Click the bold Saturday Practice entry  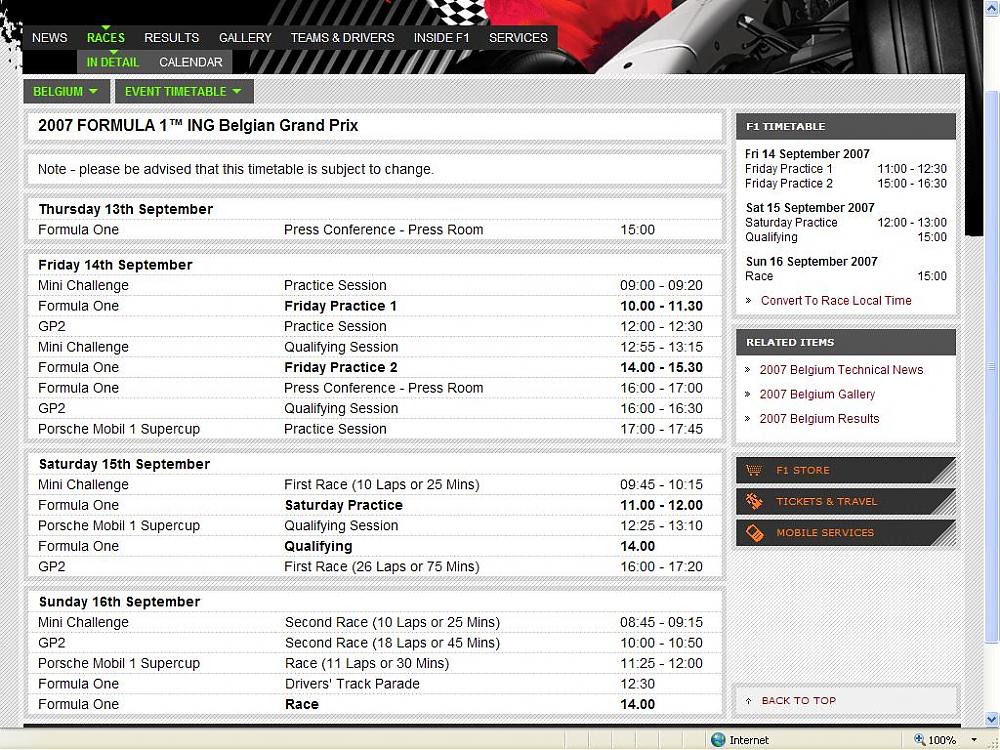(344, 505)
